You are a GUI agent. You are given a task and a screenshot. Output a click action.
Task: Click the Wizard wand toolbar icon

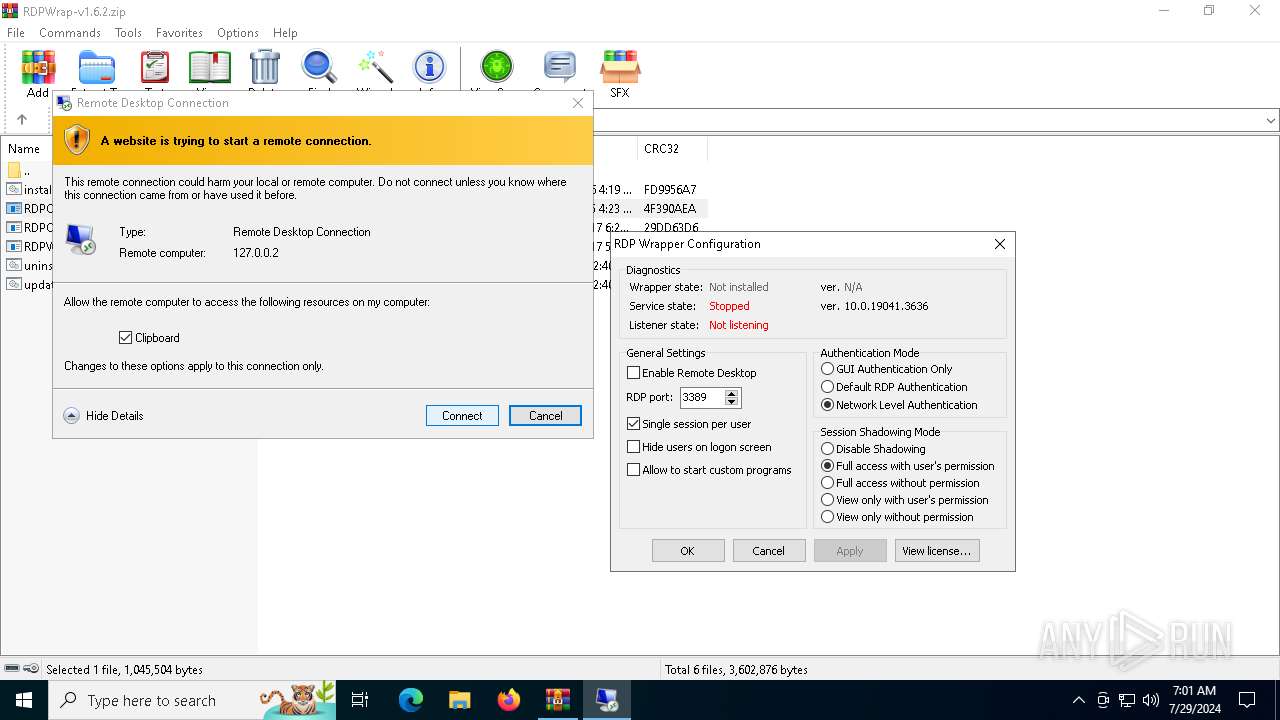375,68
